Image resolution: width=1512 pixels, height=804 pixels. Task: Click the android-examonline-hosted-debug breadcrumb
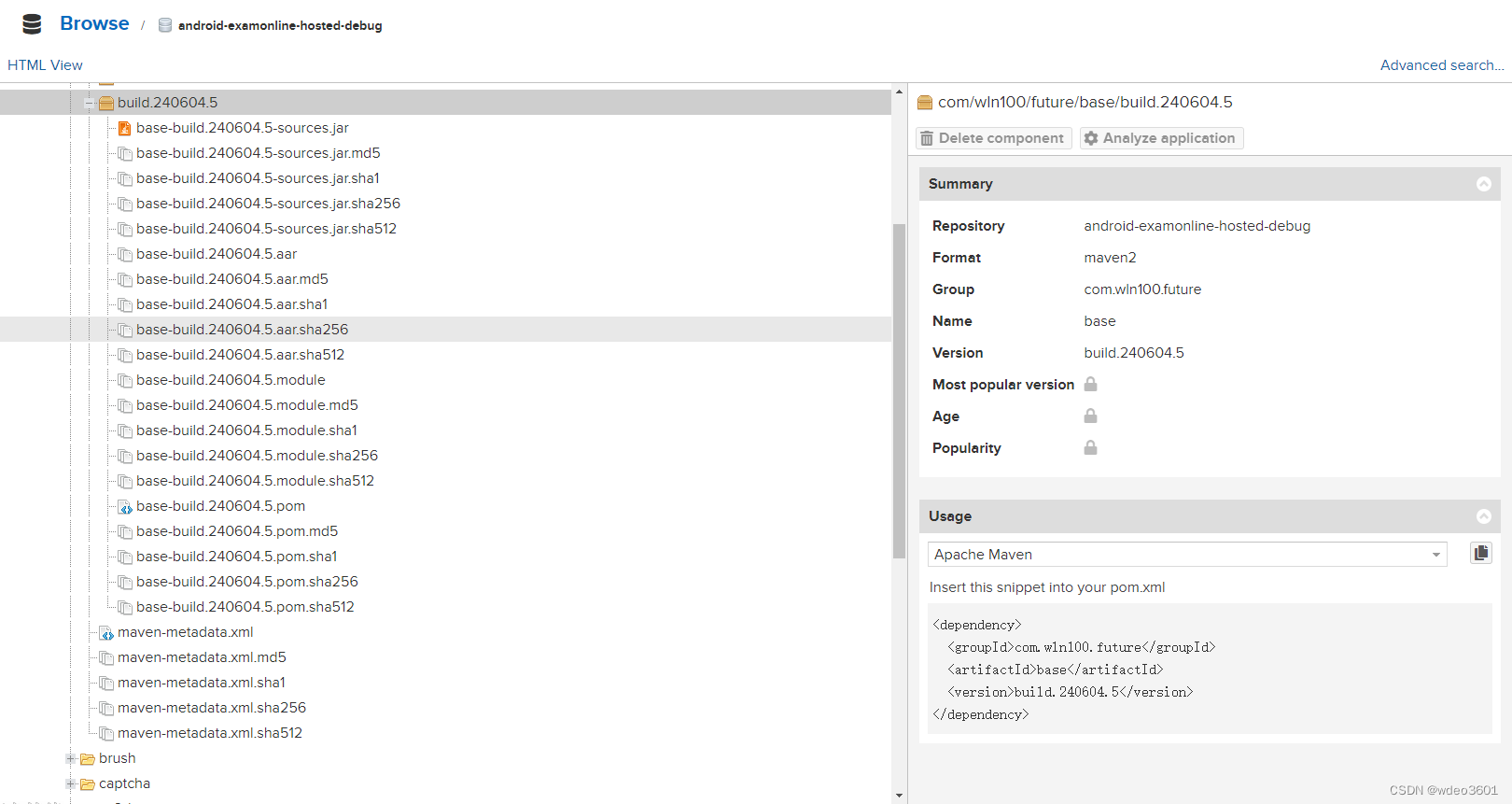point(280,26)
